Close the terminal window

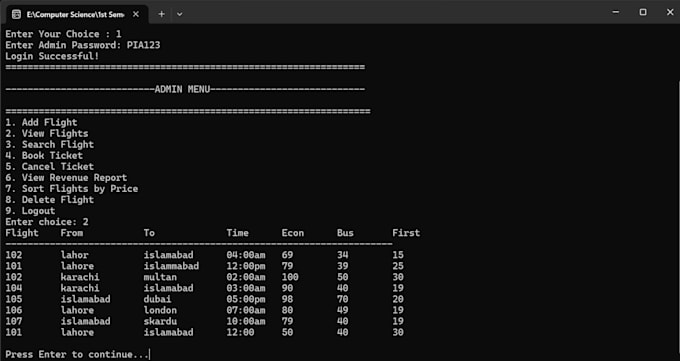click(x=670, y=13)
